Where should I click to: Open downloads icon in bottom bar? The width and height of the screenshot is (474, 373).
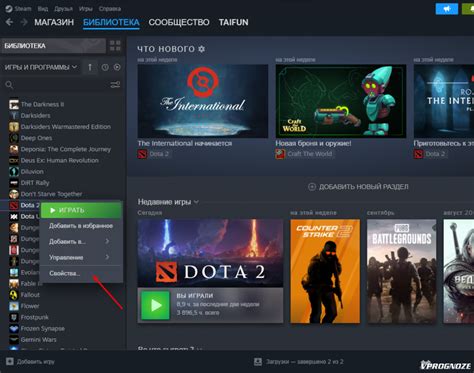coord(258,361)
